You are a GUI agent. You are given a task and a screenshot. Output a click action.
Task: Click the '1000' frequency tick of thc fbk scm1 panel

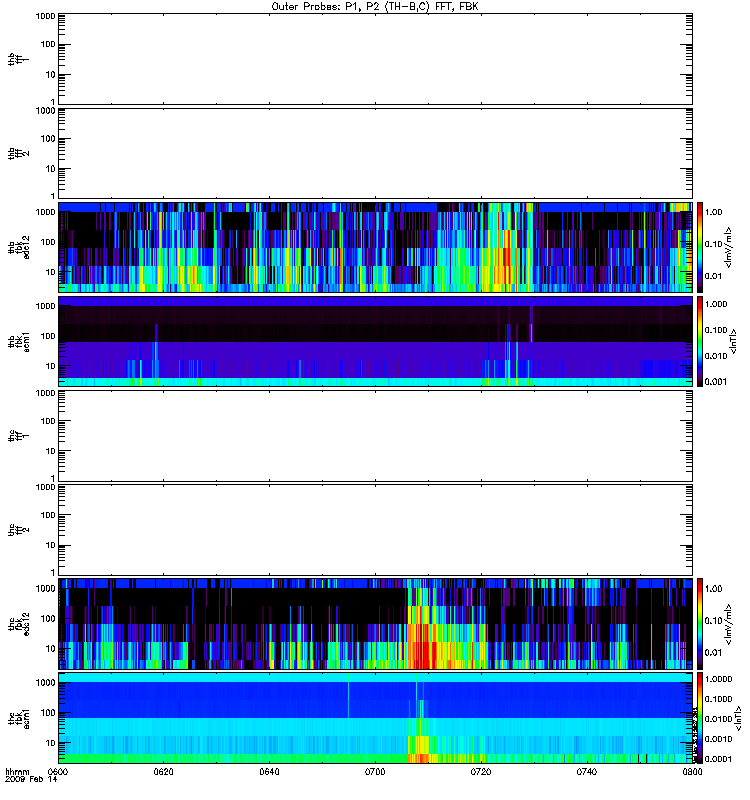pyautogui.click(x=45, y=683)
